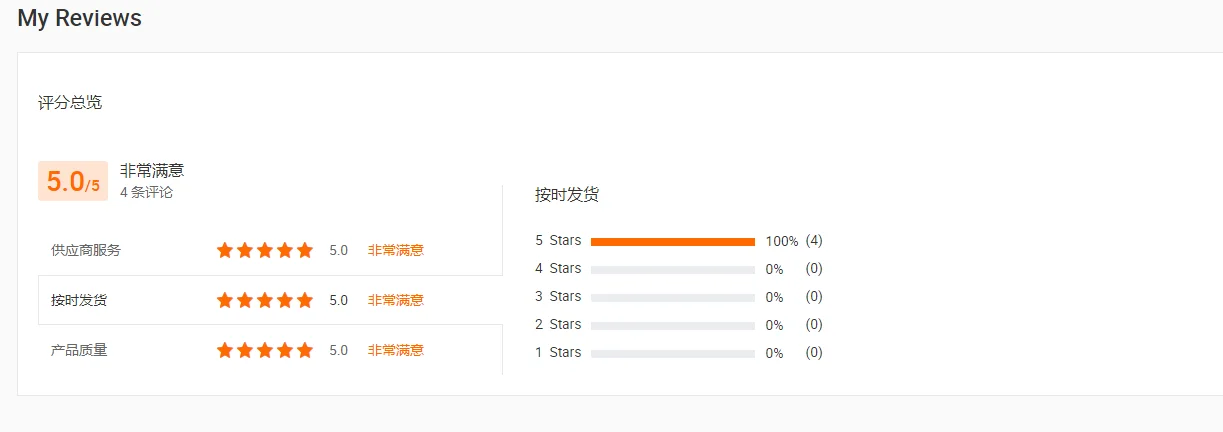Click the star icons next to 按时发货

pos(265,300)
